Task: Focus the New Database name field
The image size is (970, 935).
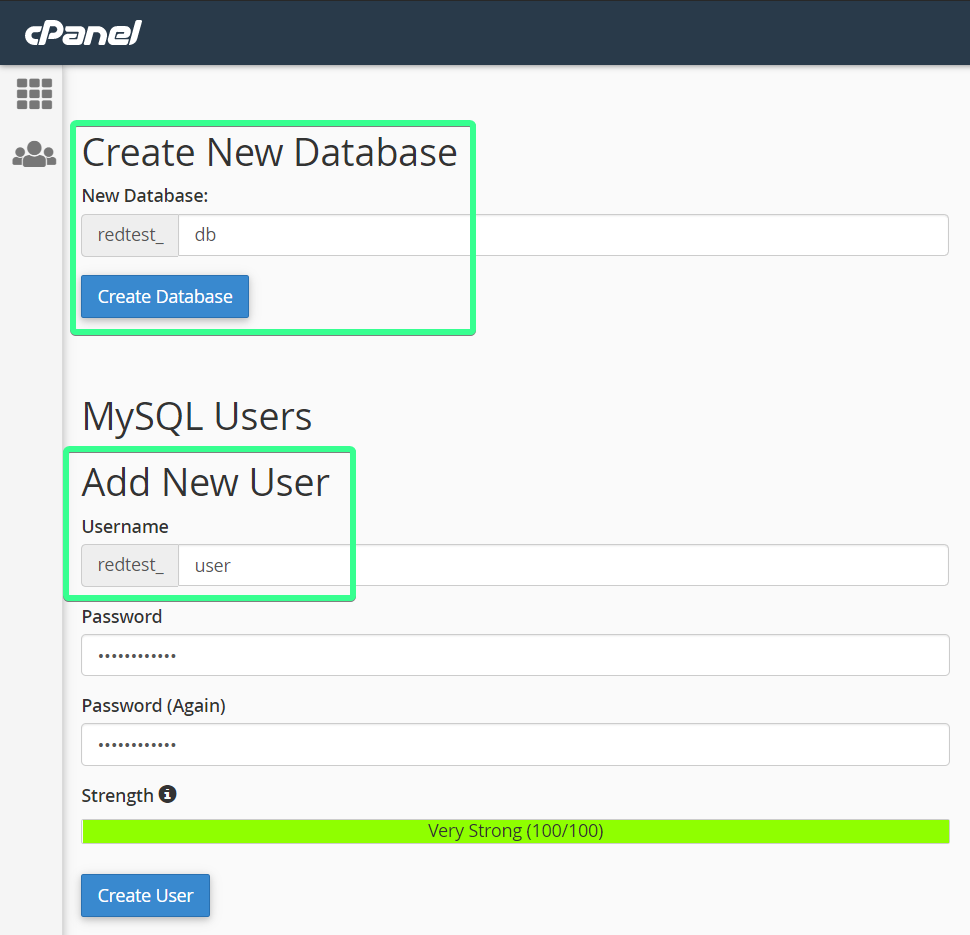Action: tap(562, 235)
